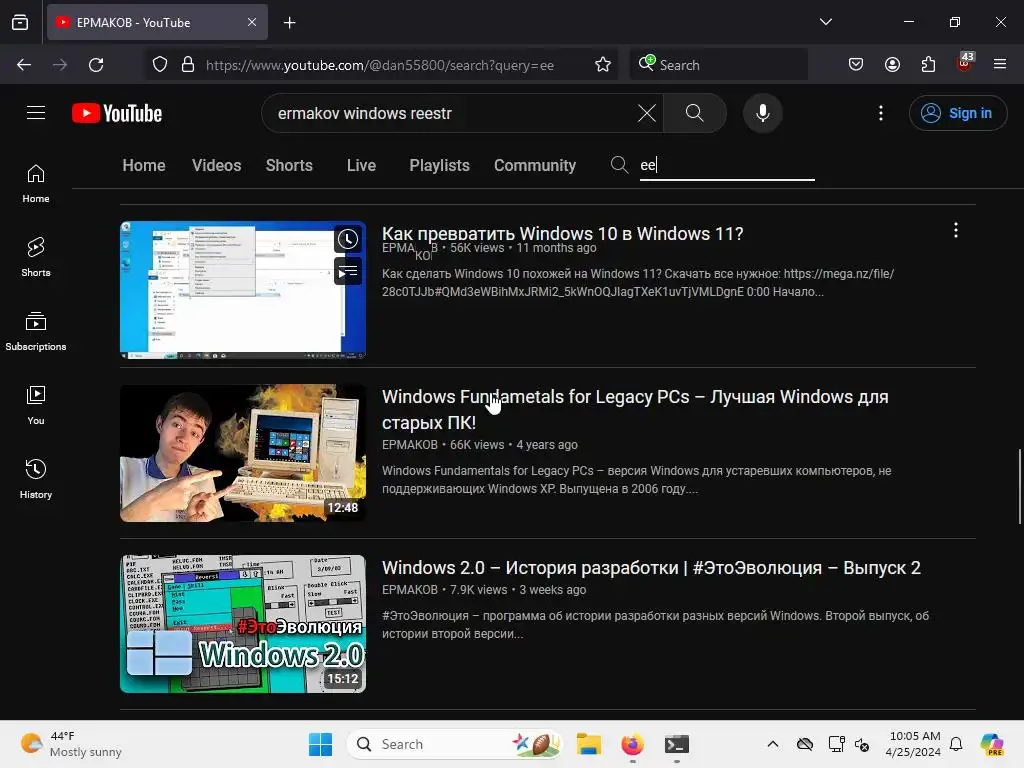Switch to the channel Home tab
Image resolution: width=1024 pixels, height=768 pixels.
pyautogui.click(x=144, y=165)
